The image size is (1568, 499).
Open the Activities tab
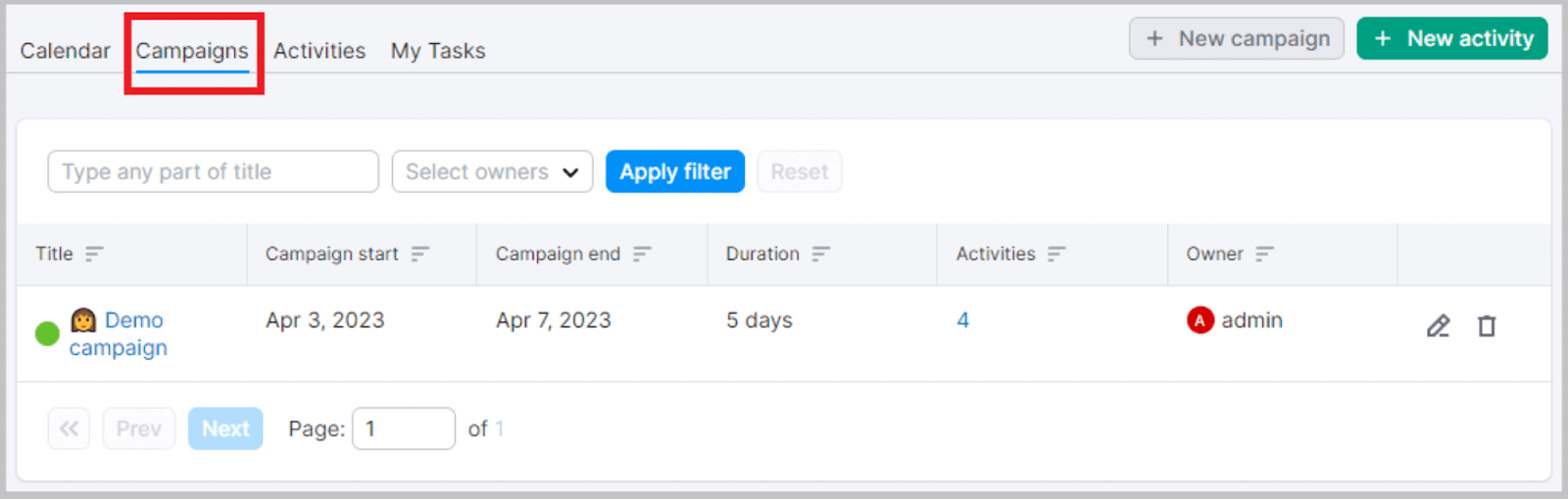click(319, 51)
